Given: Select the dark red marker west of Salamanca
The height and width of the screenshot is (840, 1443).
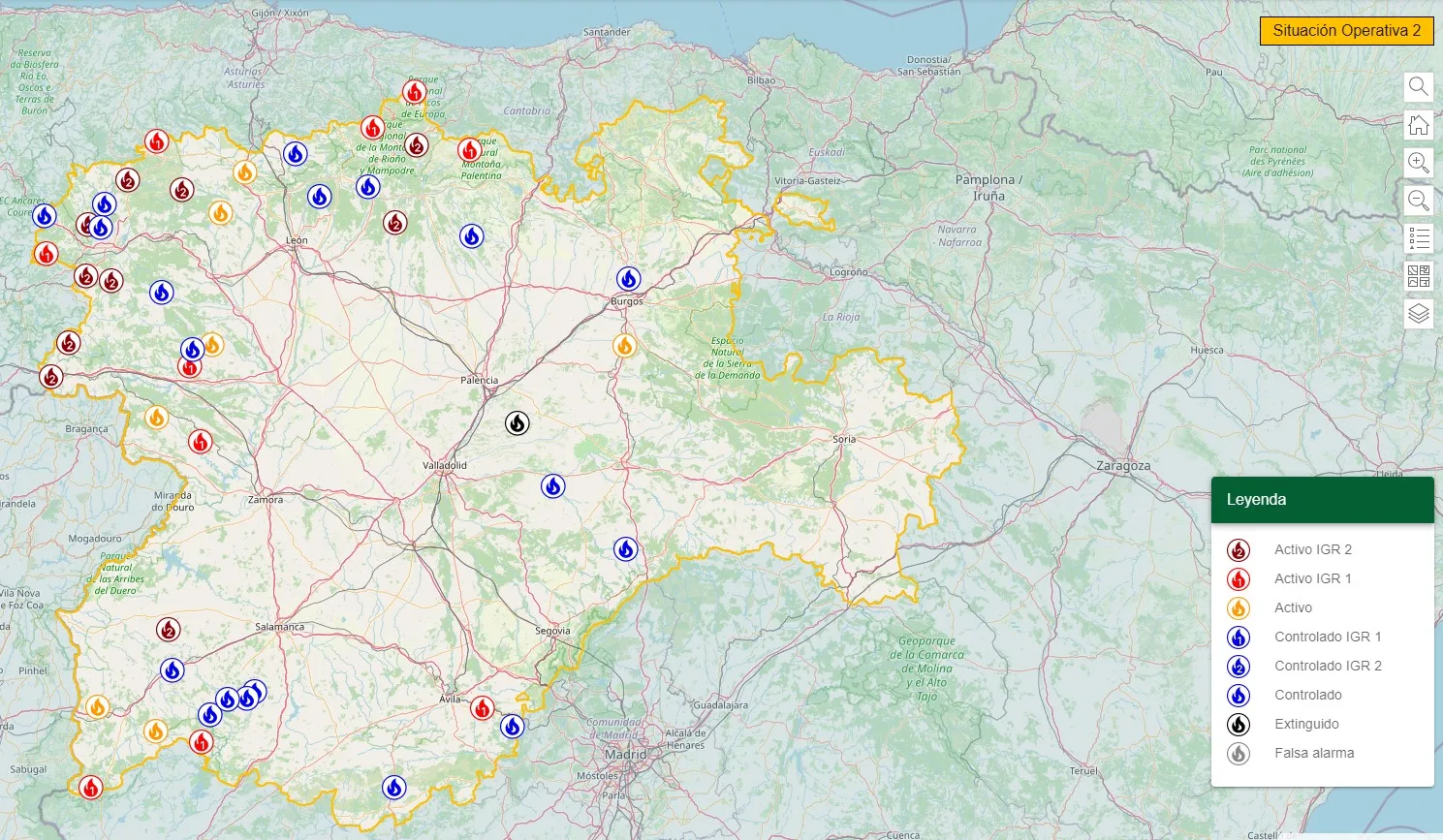Looking at the screenshot, I should click(169, 630).
